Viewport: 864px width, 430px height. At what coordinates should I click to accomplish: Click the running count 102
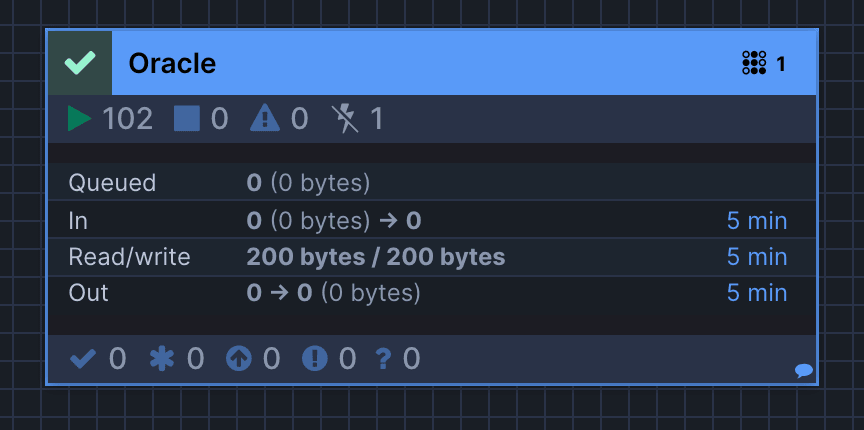click(128, 119)
